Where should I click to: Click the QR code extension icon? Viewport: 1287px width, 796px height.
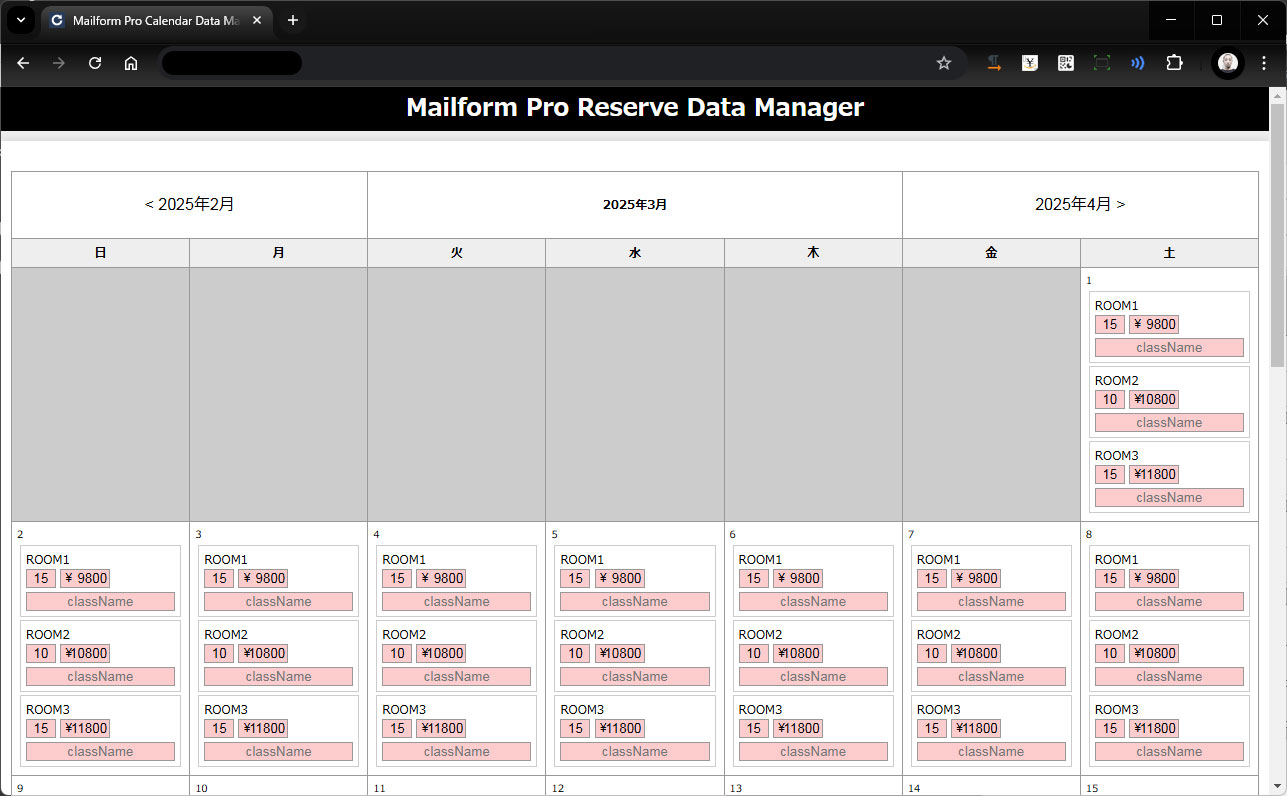pyautogui.click(x=1066, y=63)
